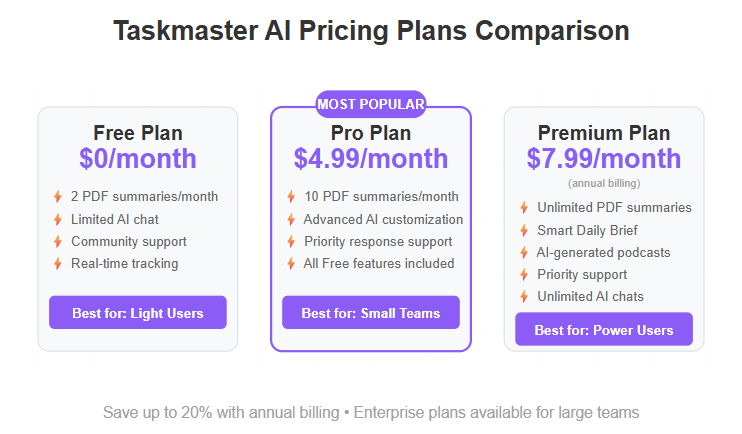Screen dimensions: 742x434
Task: Select the Best for: Small Teams button
Action: tap(371, 313)
